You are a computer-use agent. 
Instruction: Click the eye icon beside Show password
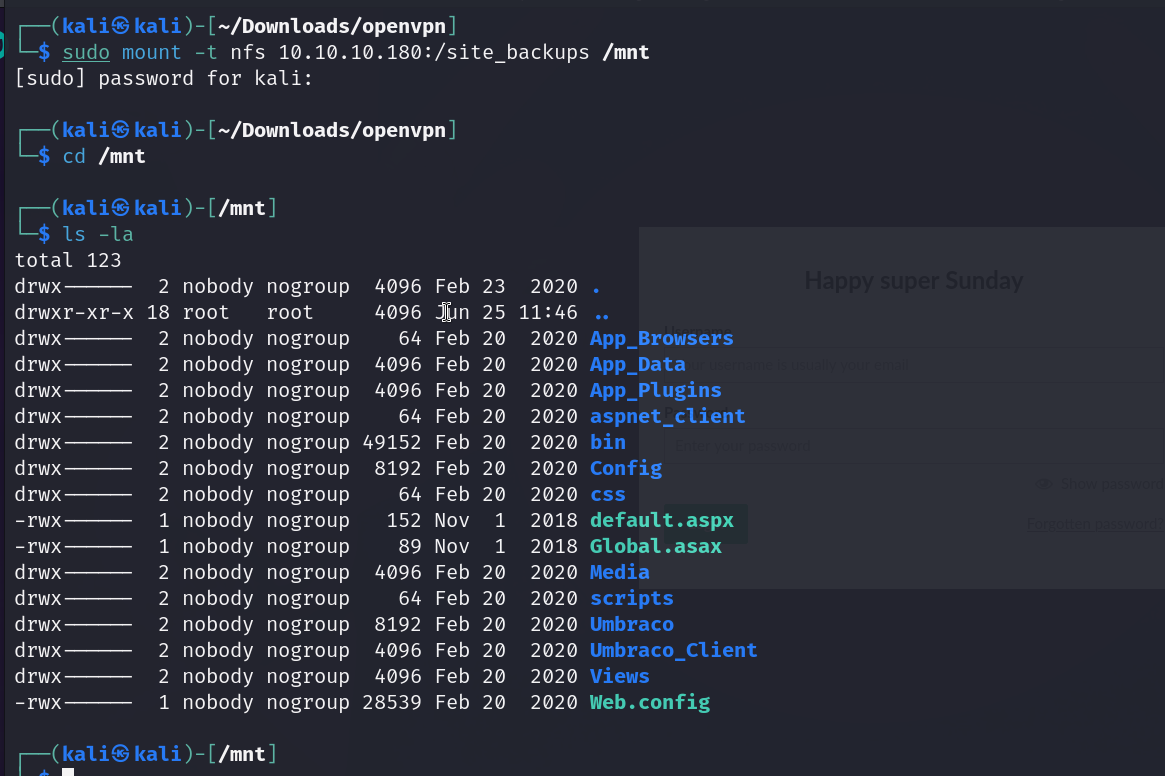[x=1044, y=484]
